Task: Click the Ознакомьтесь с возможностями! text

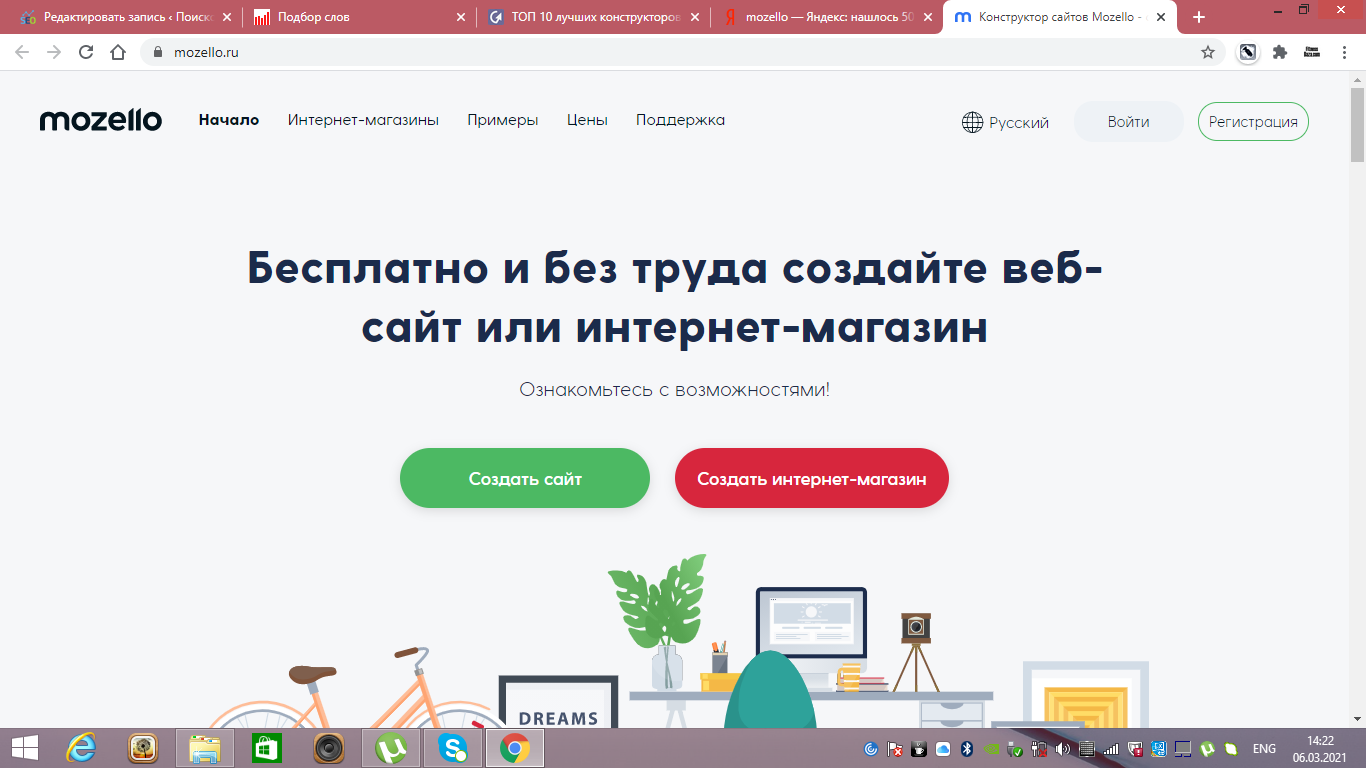Action: (x=674, y=389)
